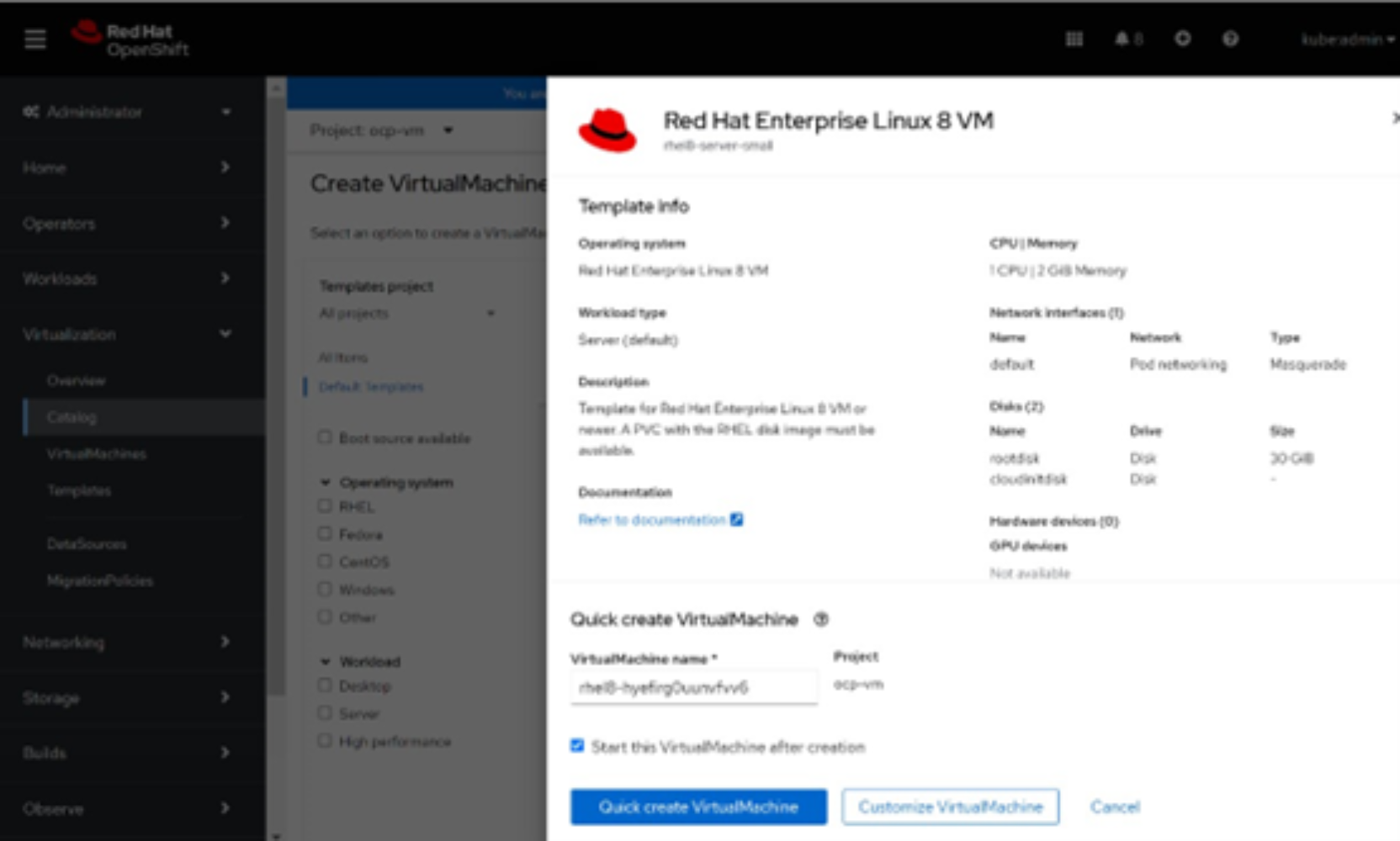
Task: Collapse the Workload filter group
Action: tap(361, 662)
